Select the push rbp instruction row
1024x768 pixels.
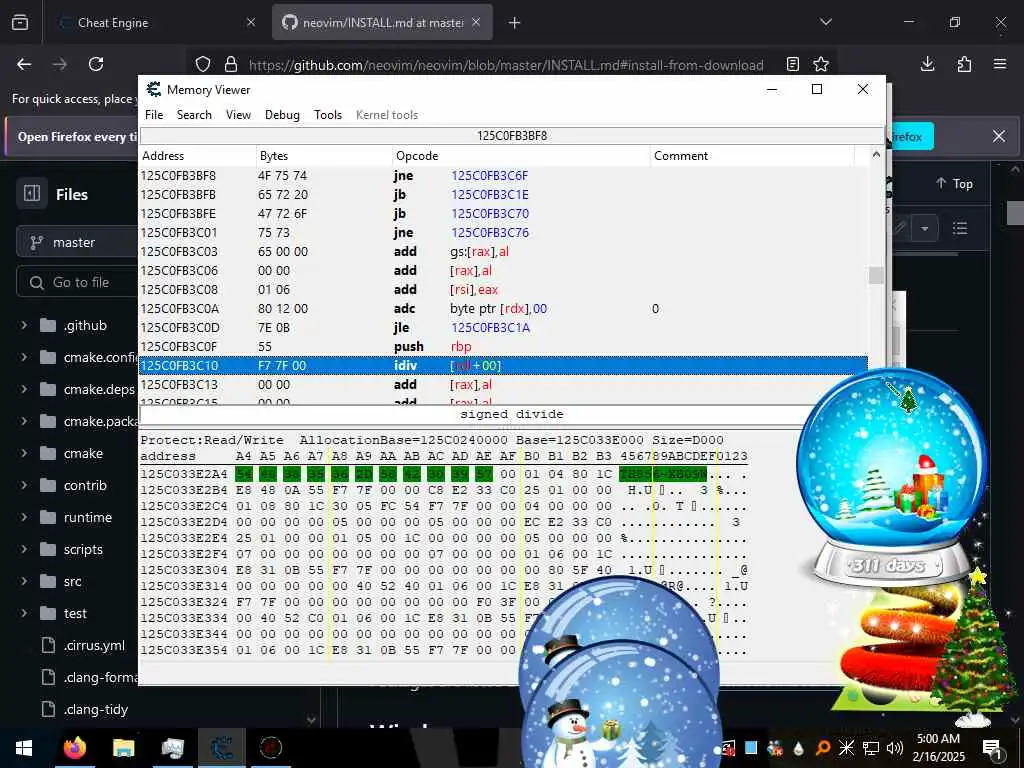pyautogui.click(x=504, y=347)
